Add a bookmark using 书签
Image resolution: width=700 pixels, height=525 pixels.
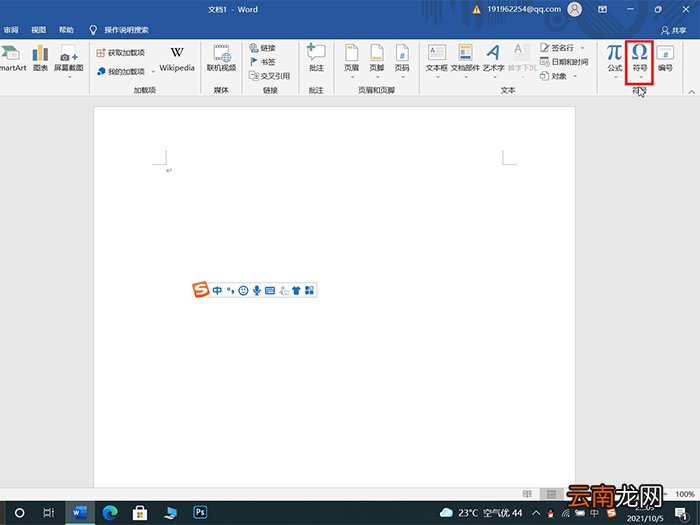(x=262, y=62)
